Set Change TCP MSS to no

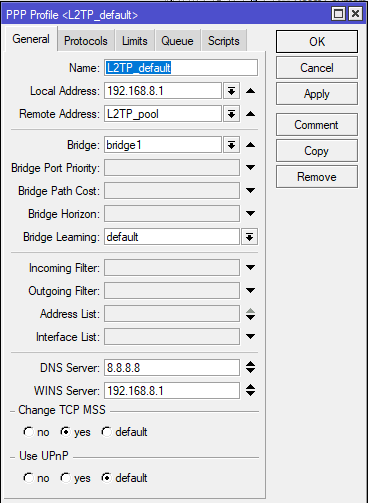coord(29,432)
